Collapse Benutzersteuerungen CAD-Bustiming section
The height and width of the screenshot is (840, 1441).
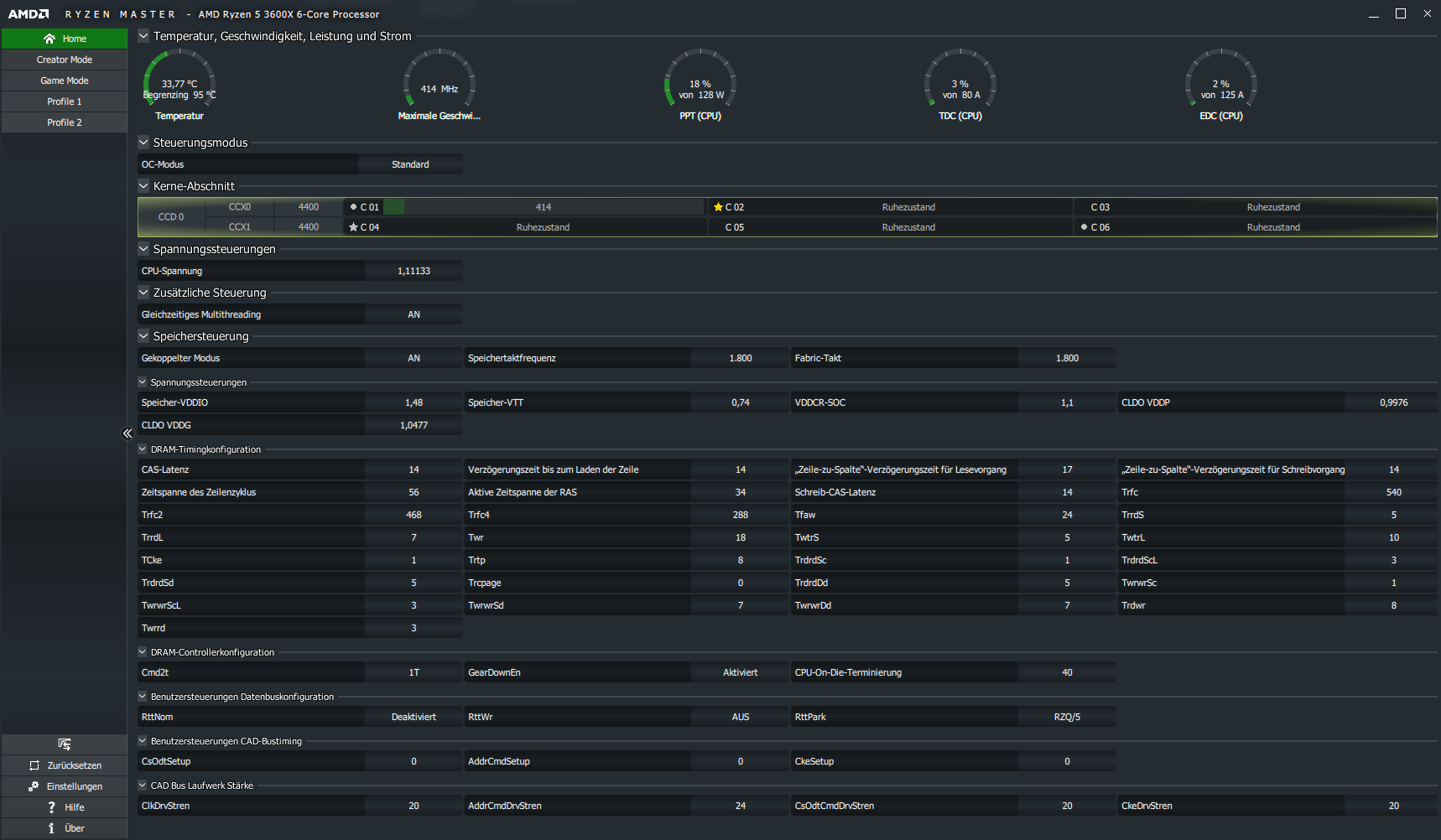pyautogui.click(x=143, y=741)
